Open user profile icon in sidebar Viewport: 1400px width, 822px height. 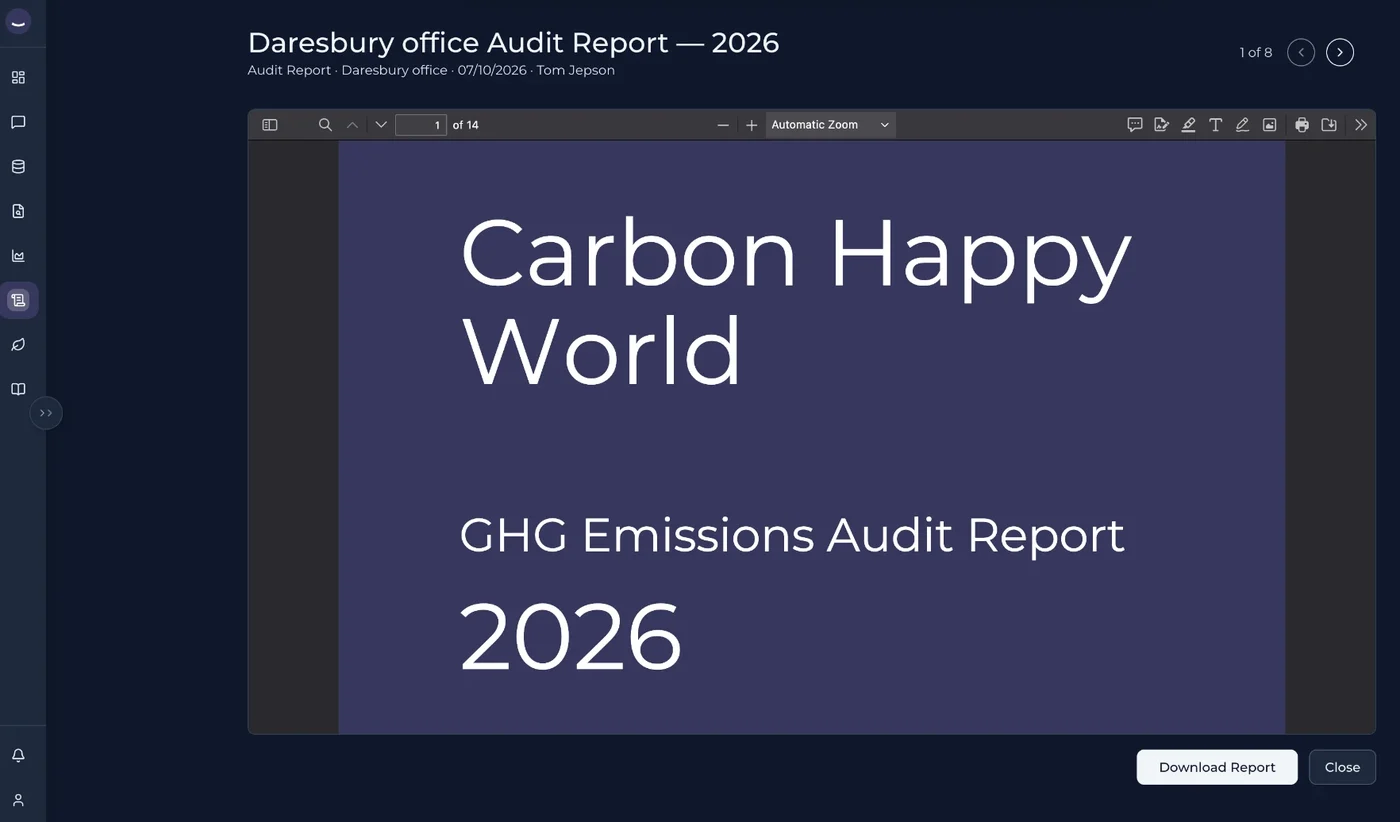[x=18, y=800]
